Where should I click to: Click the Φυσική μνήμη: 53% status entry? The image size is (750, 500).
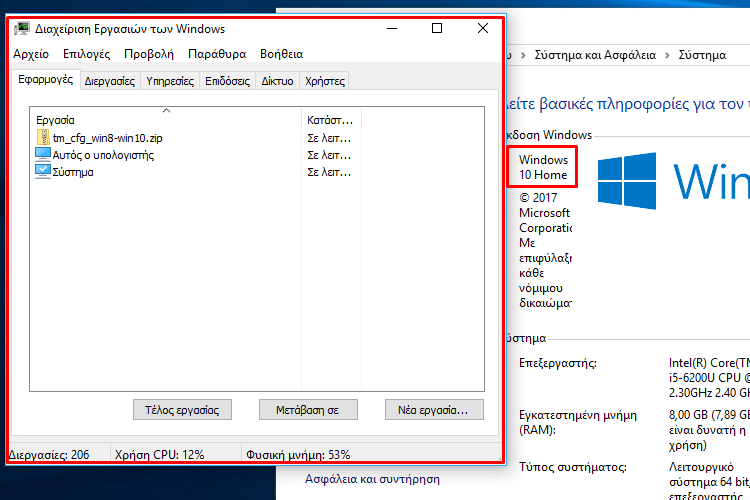click(298, 455)
